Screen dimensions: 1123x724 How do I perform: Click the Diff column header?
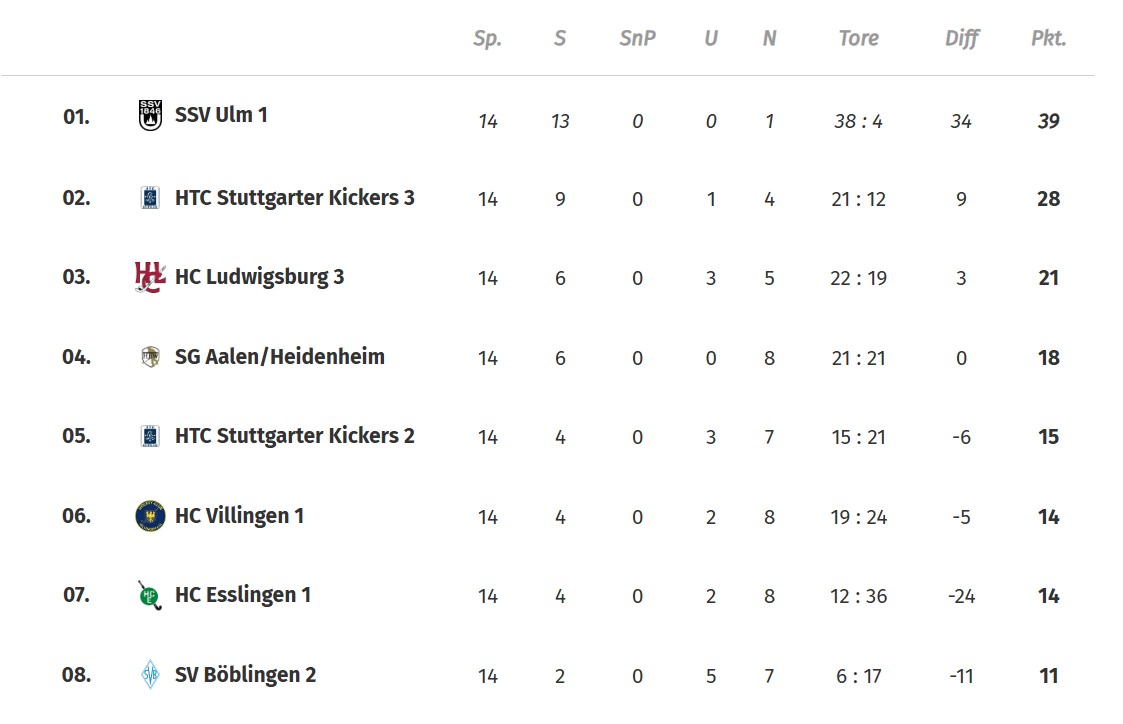coord(962,39)
